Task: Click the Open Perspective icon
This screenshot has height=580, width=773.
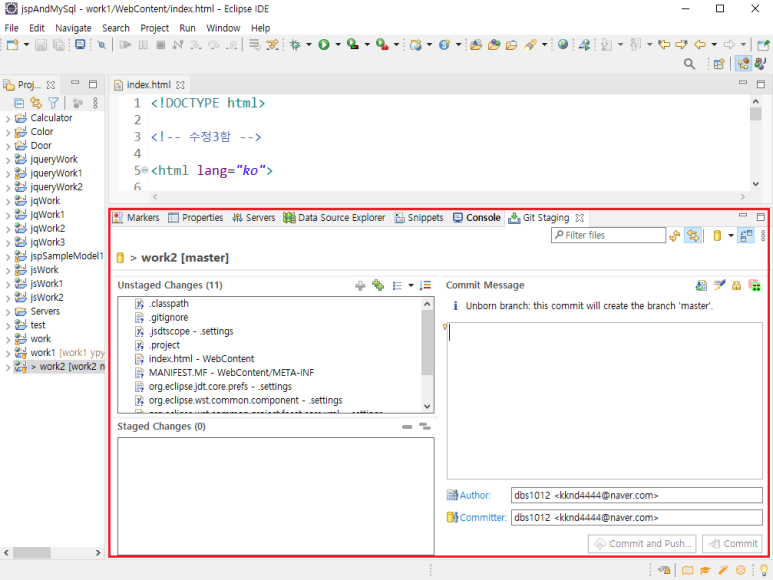Action: [719, 64]
